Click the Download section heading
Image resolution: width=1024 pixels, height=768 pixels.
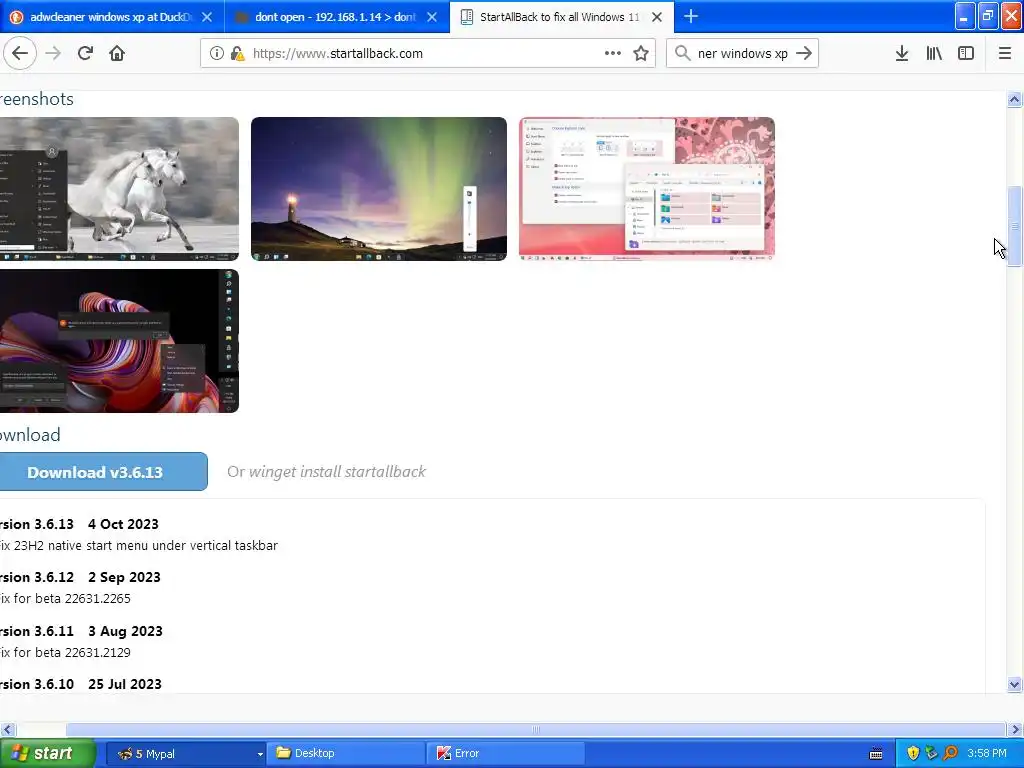30,435
